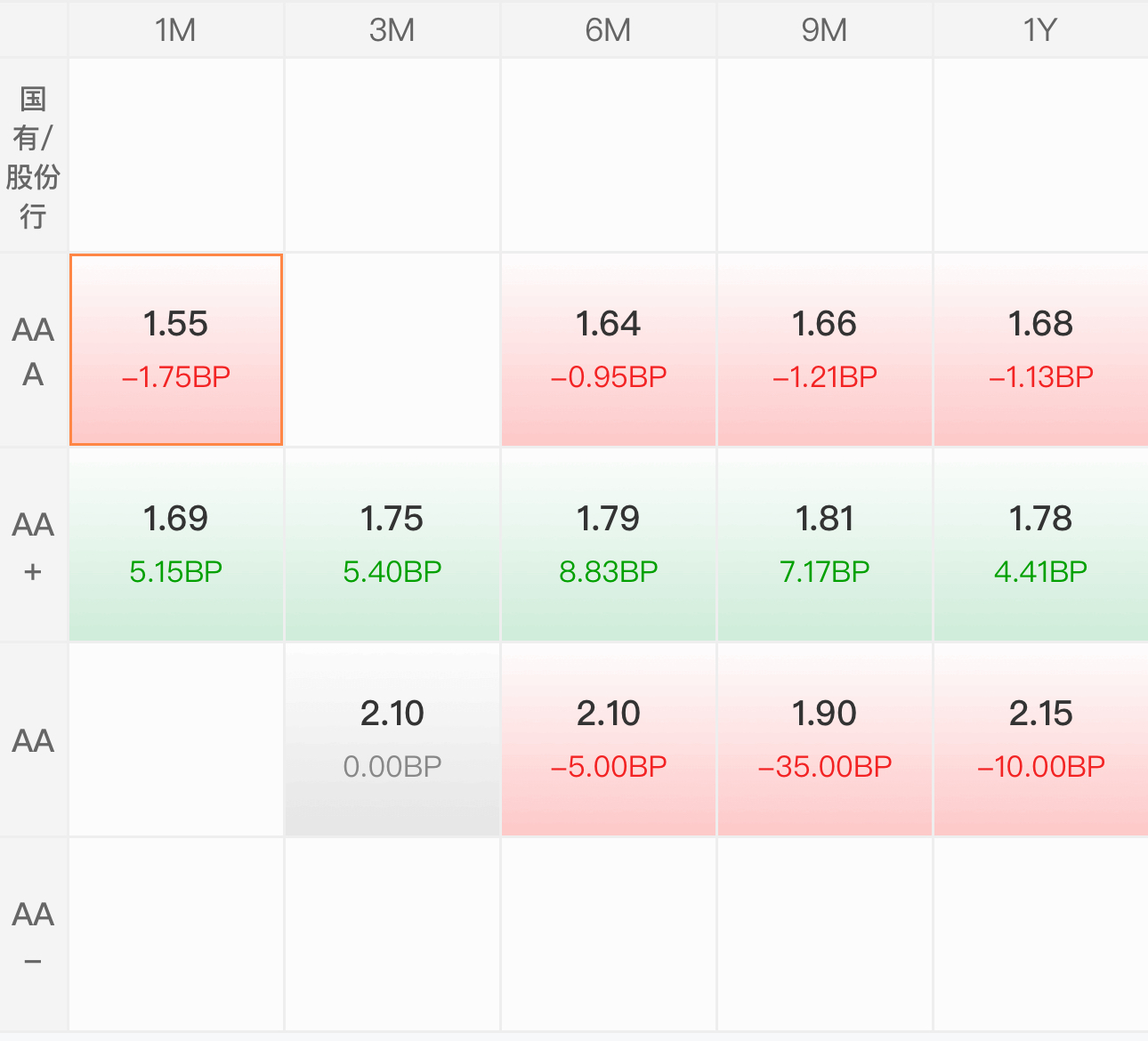
Task: Click the AA- row header
Action: click(x=33, y=935)
